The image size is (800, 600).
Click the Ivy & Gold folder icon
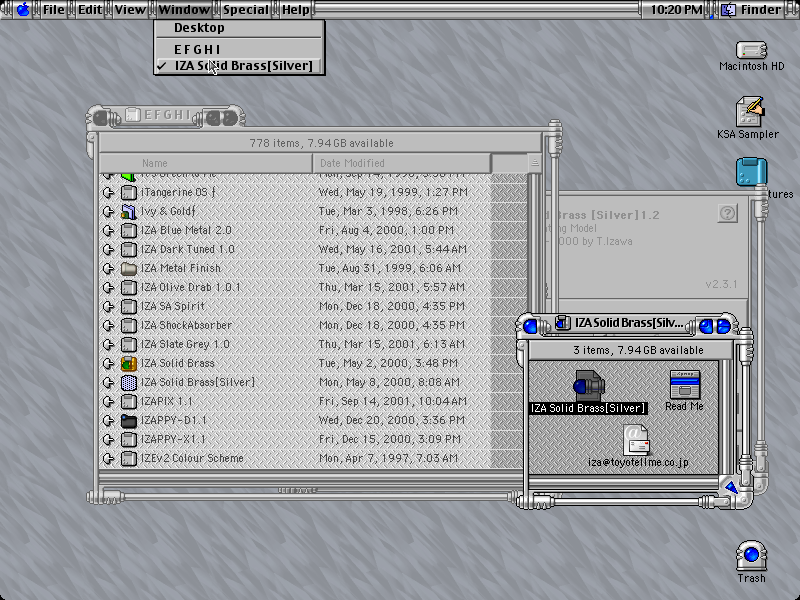[129, 211]
